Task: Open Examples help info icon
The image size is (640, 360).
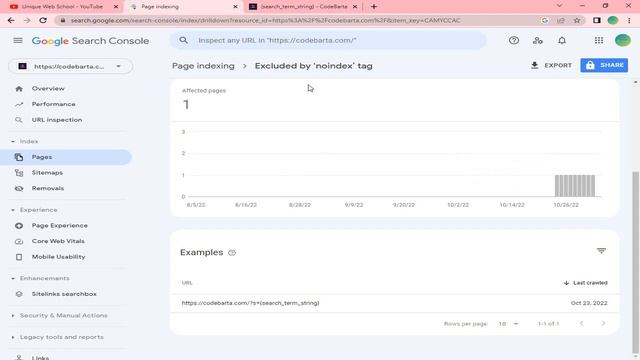Action: tap(232, 253)
